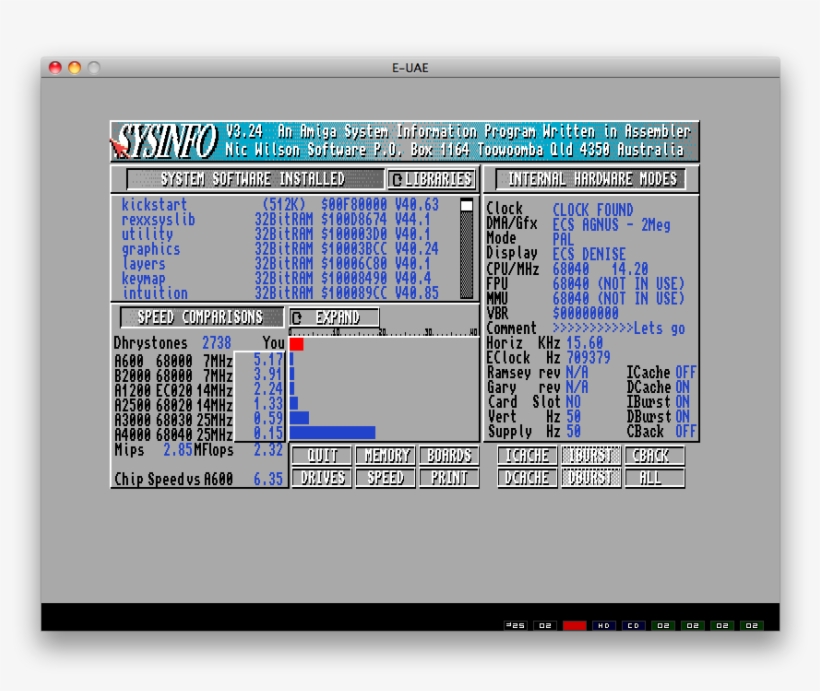Click the A4000 68040 25MHz comparison row
820x691 pixels.
tap(199, 434)
